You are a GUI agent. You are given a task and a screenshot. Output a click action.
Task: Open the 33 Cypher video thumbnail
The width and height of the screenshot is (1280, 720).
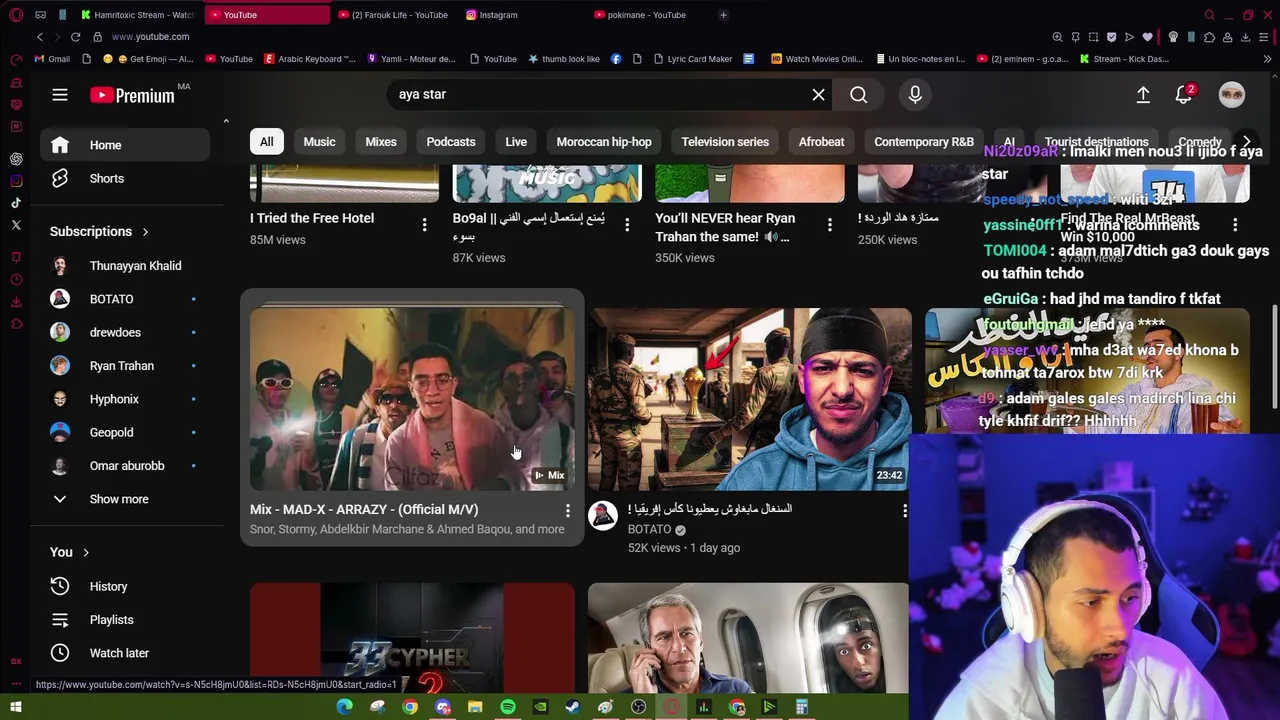(412, 638)
